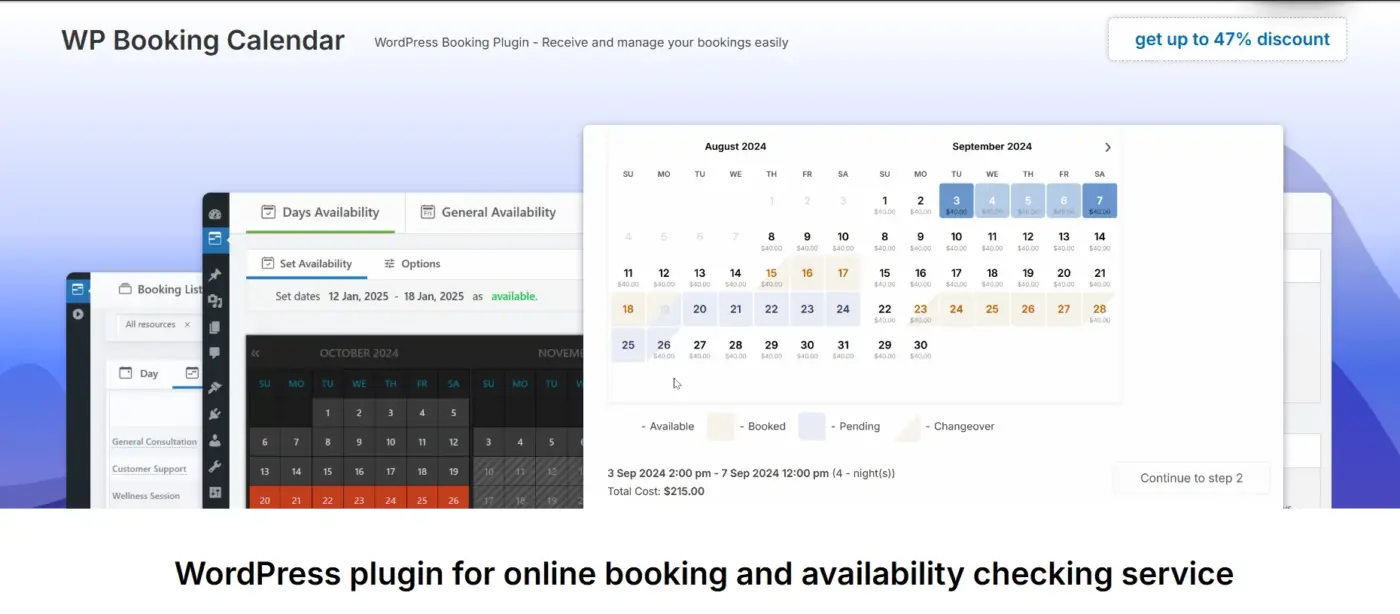The width and height of the screenshot is (1400, 614).
Task: Click the Pending legend color swatch
Action: [x=812, y=426]
